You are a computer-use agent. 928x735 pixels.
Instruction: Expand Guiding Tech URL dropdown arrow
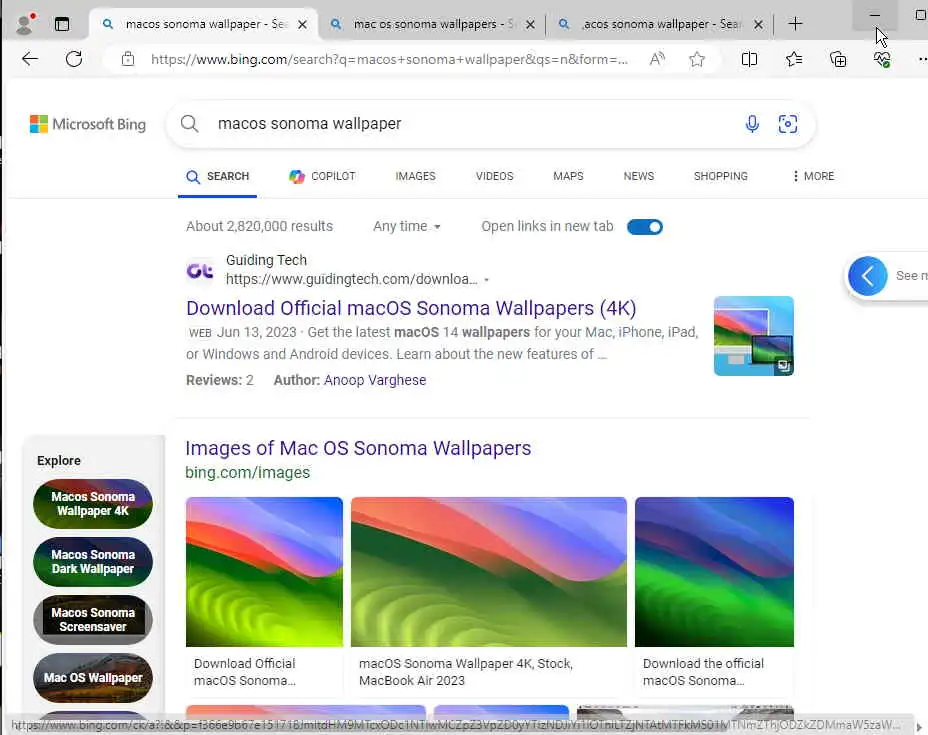pos(486,279)
